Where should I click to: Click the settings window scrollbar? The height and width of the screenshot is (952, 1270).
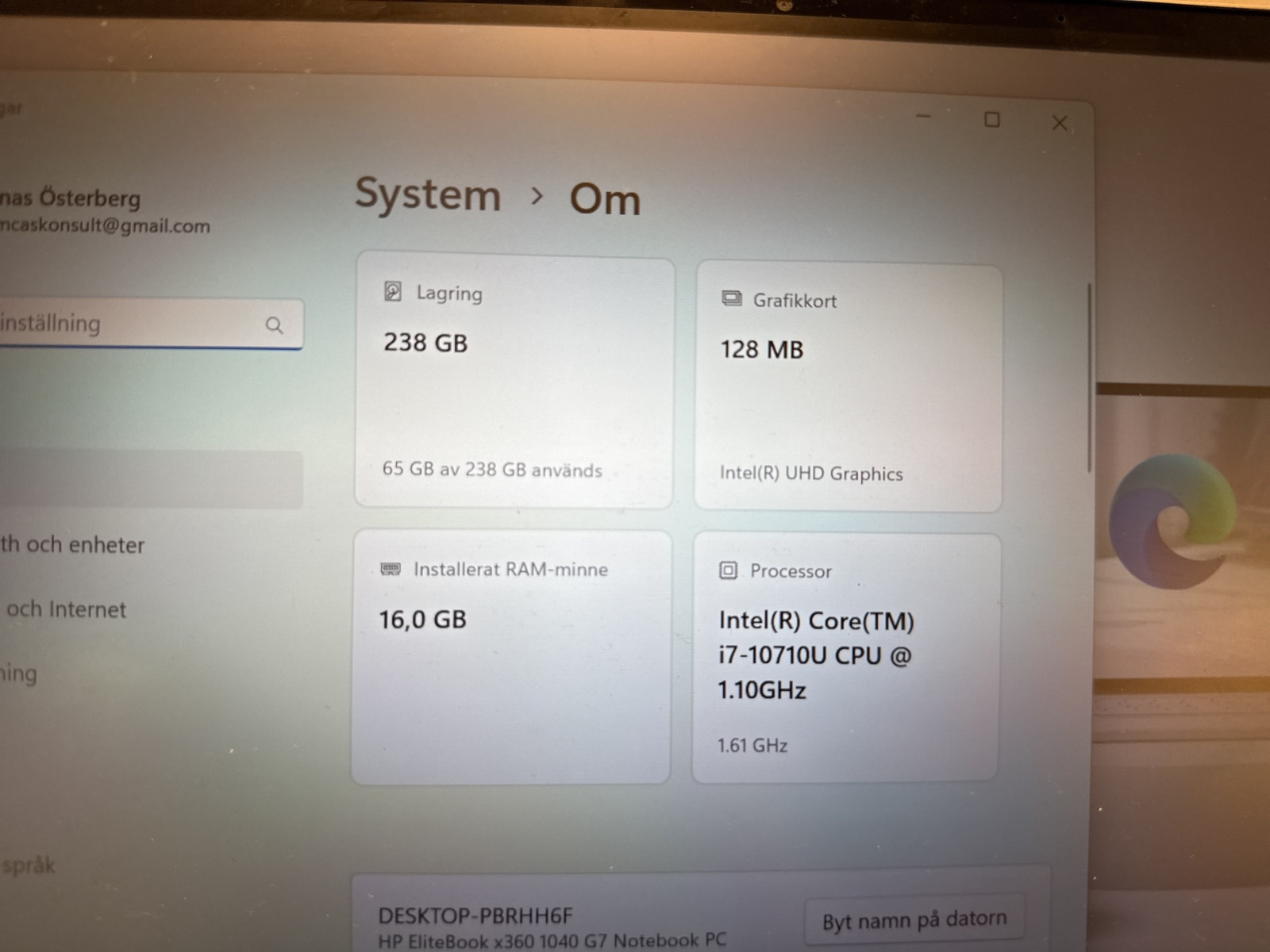coord(1090,378)
